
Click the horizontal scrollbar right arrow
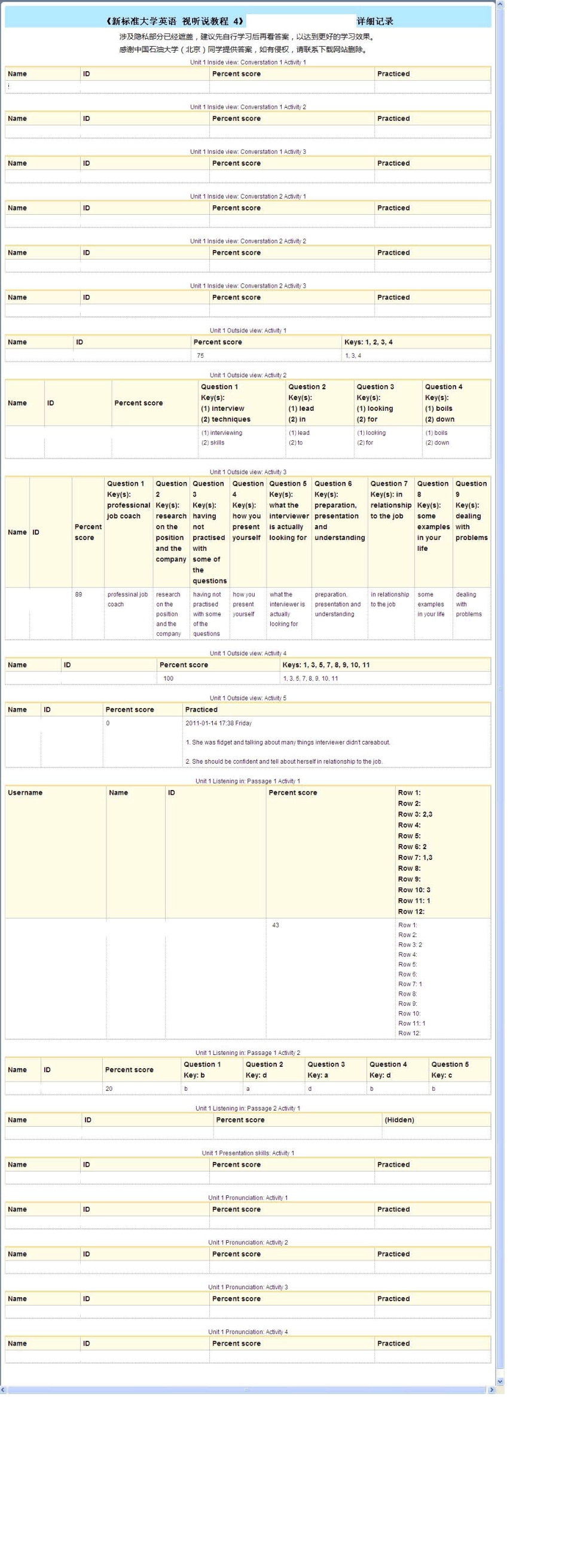[491, 1390]
